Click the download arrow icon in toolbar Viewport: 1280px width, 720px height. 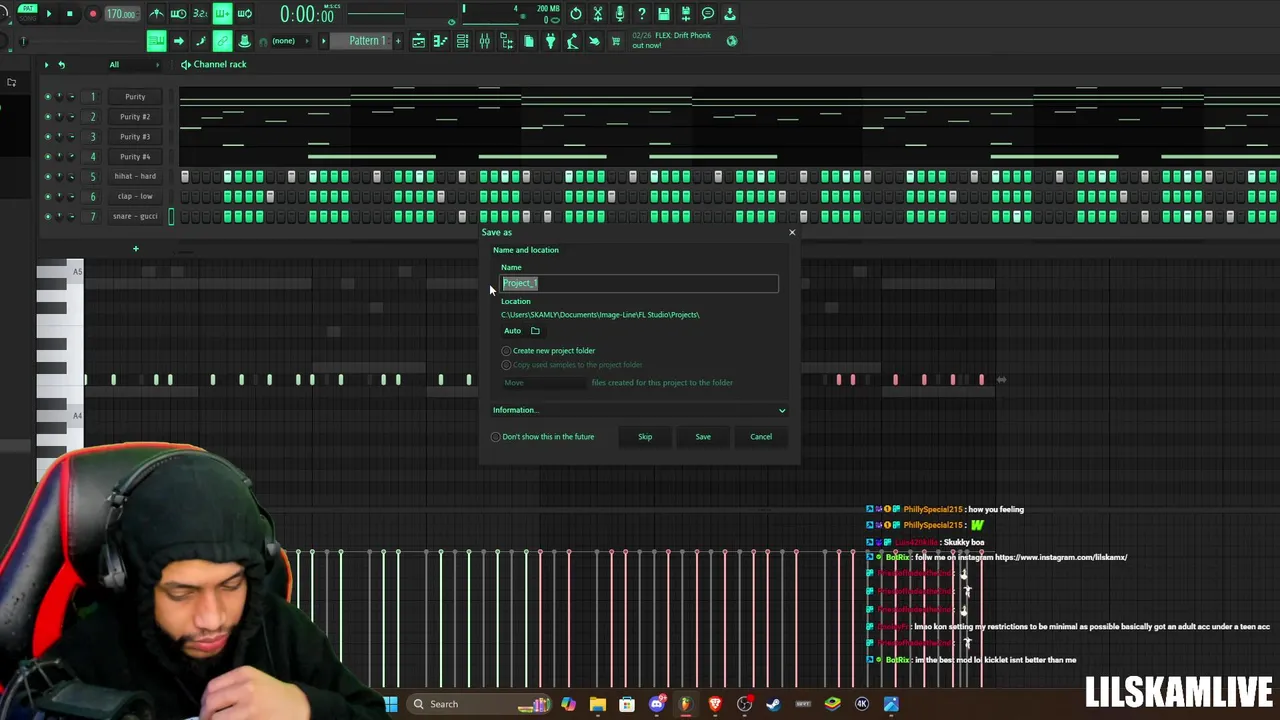point(729,14)
